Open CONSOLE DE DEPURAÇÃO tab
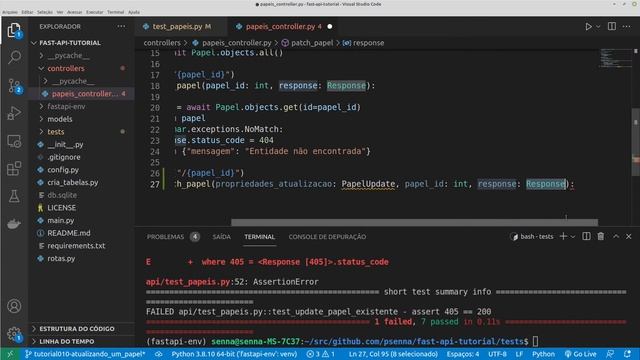Viewport: 640px width, 360px height. 327,237
